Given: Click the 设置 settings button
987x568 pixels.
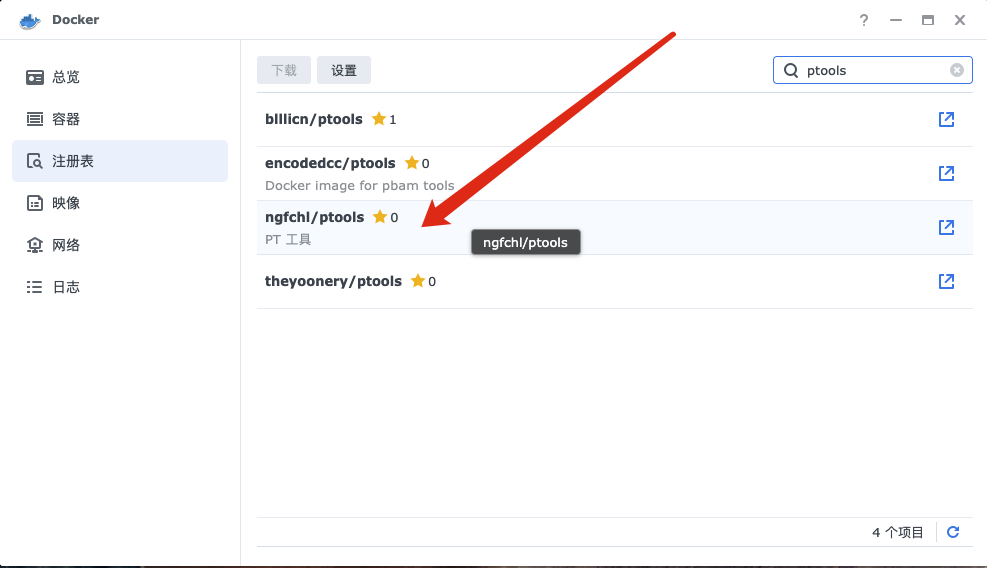Looking at the screenshot, I should [344, 70].
